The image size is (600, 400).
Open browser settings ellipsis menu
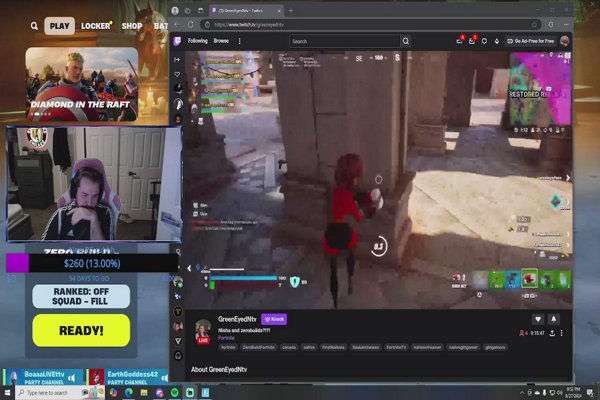(566, 24)
